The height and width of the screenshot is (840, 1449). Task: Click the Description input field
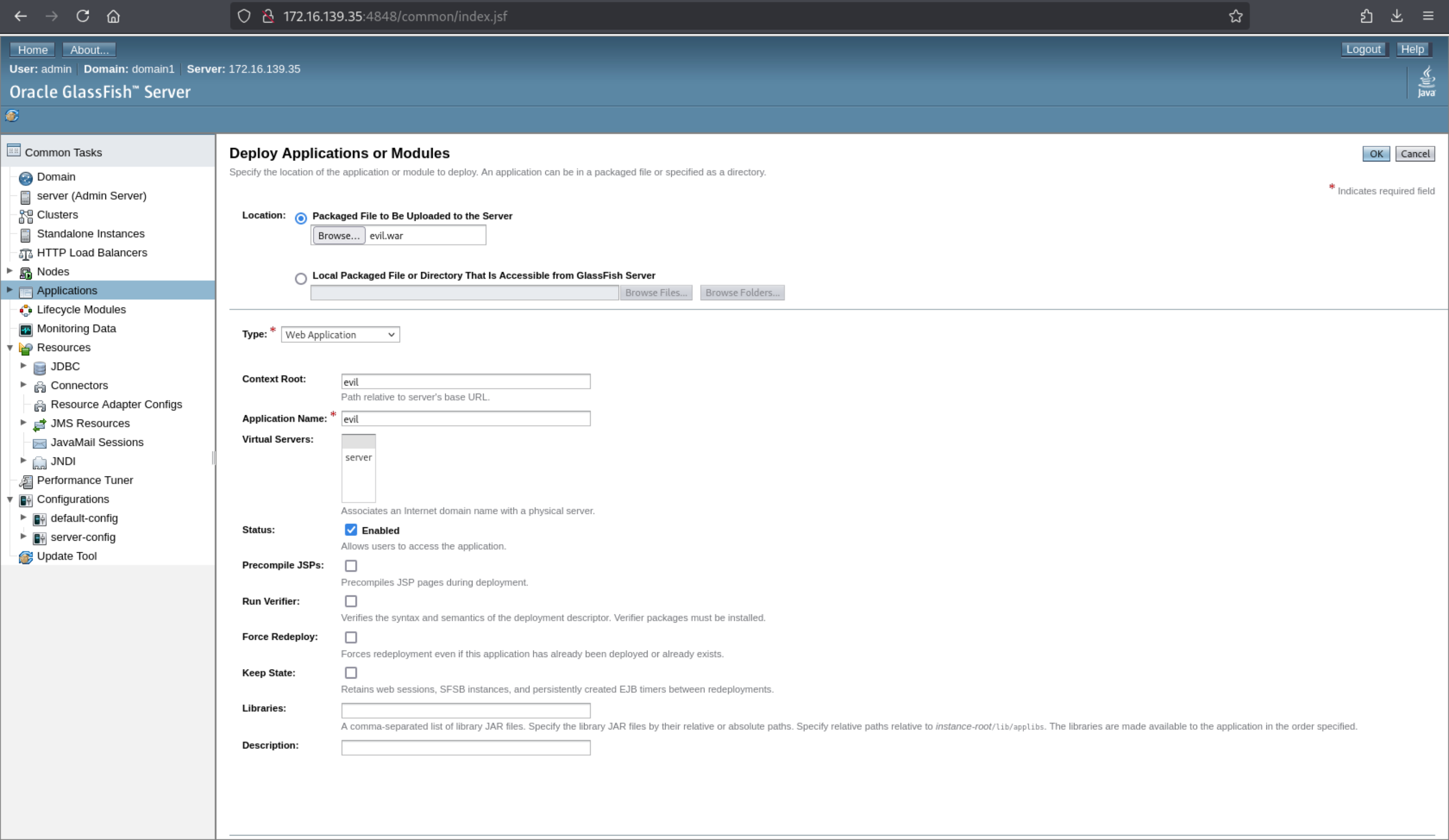coord(466,748)
